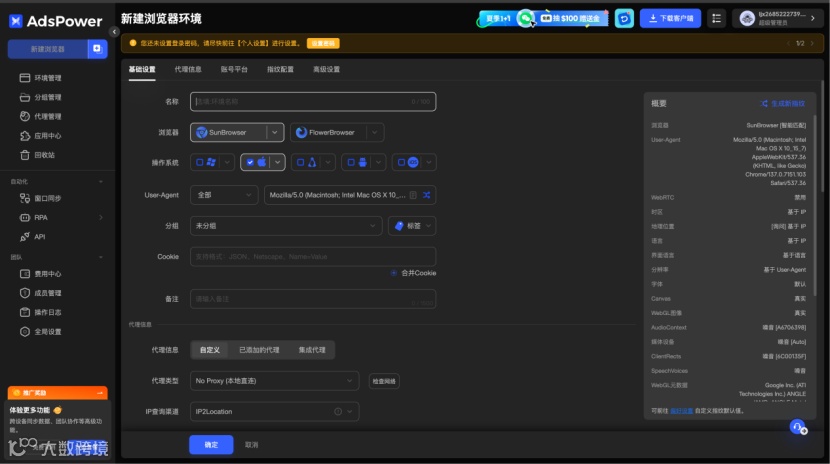Open 分组管理 folder icon in sidebar

pos(24,97)
